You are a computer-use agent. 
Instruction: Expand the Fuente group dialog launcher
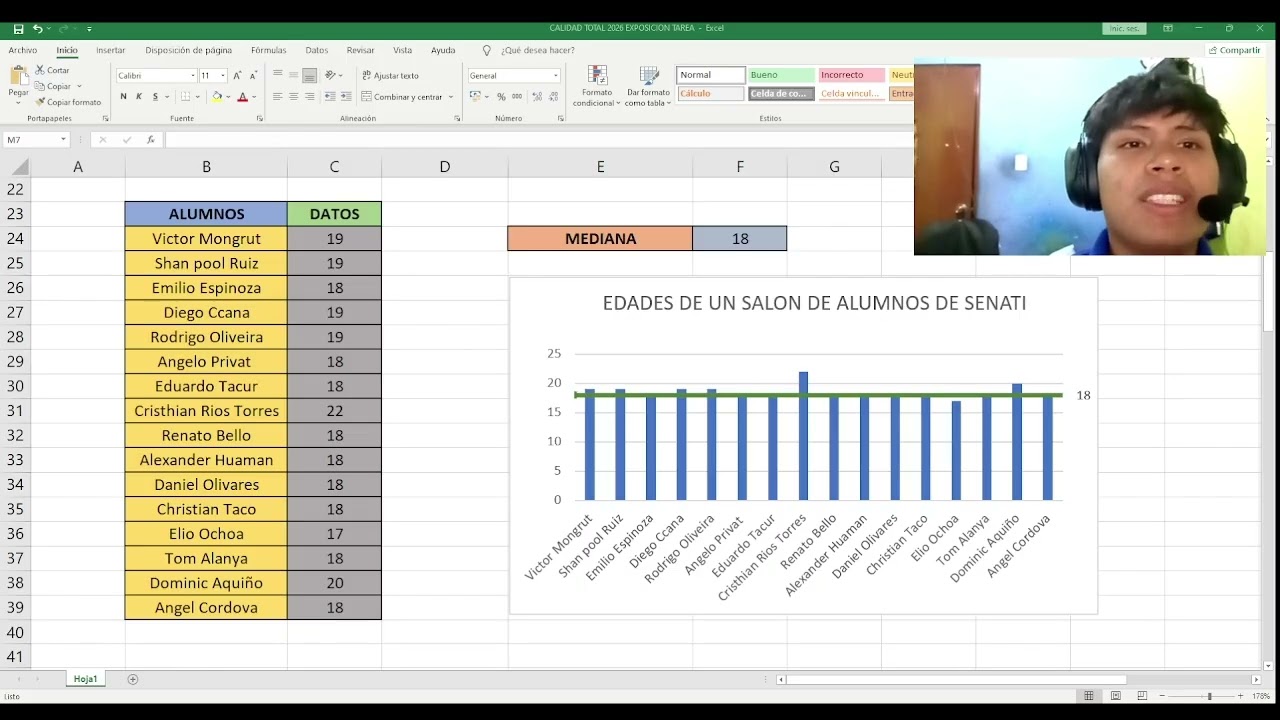(259, 118)
